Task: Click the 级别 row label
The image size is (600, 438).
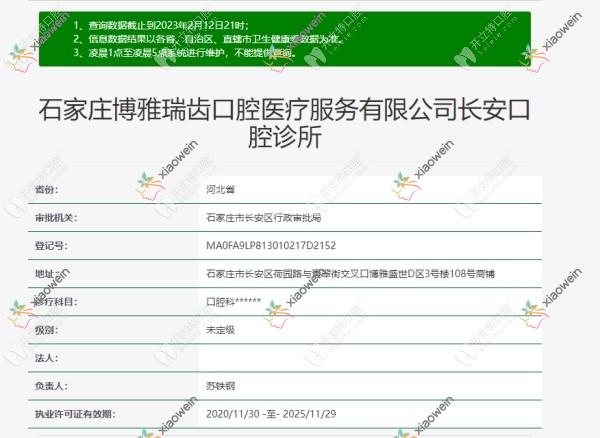Action: pos(46,327)
